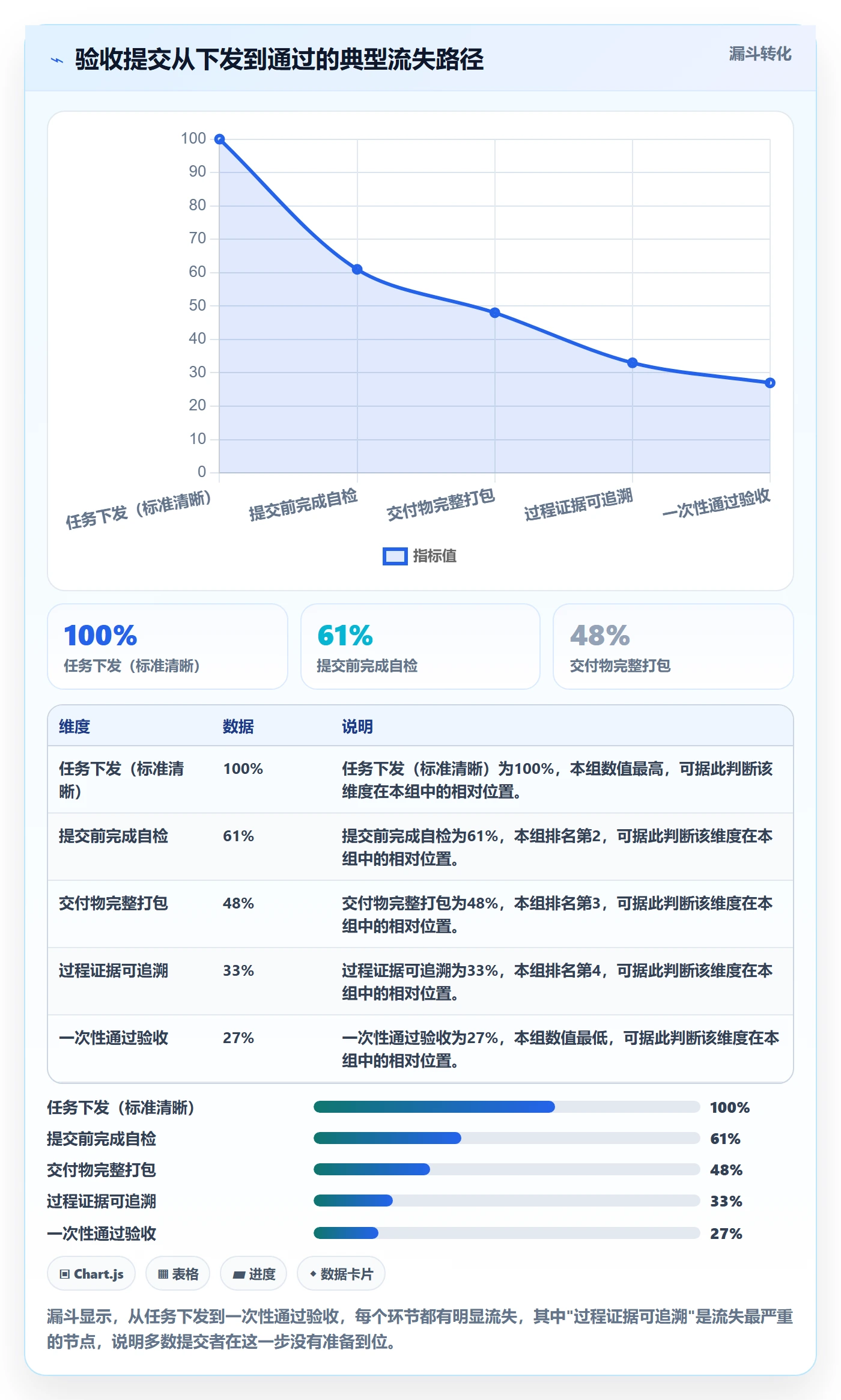Click the 数据 column header
The image size is (841, 1400).
coord(238,726)
